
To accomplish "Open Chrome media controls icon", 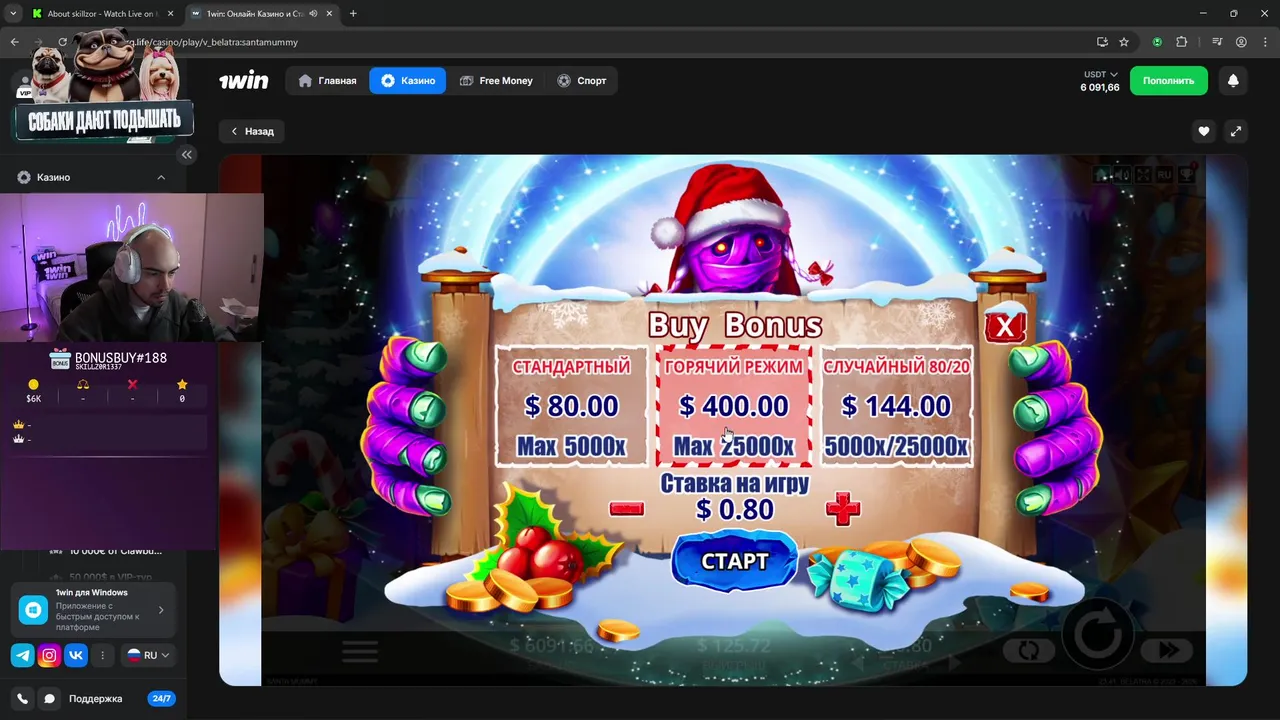I will point(1217,42).
